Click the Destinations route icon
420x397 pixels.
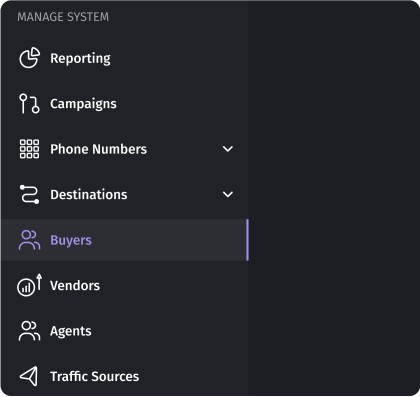coord(29,194)
